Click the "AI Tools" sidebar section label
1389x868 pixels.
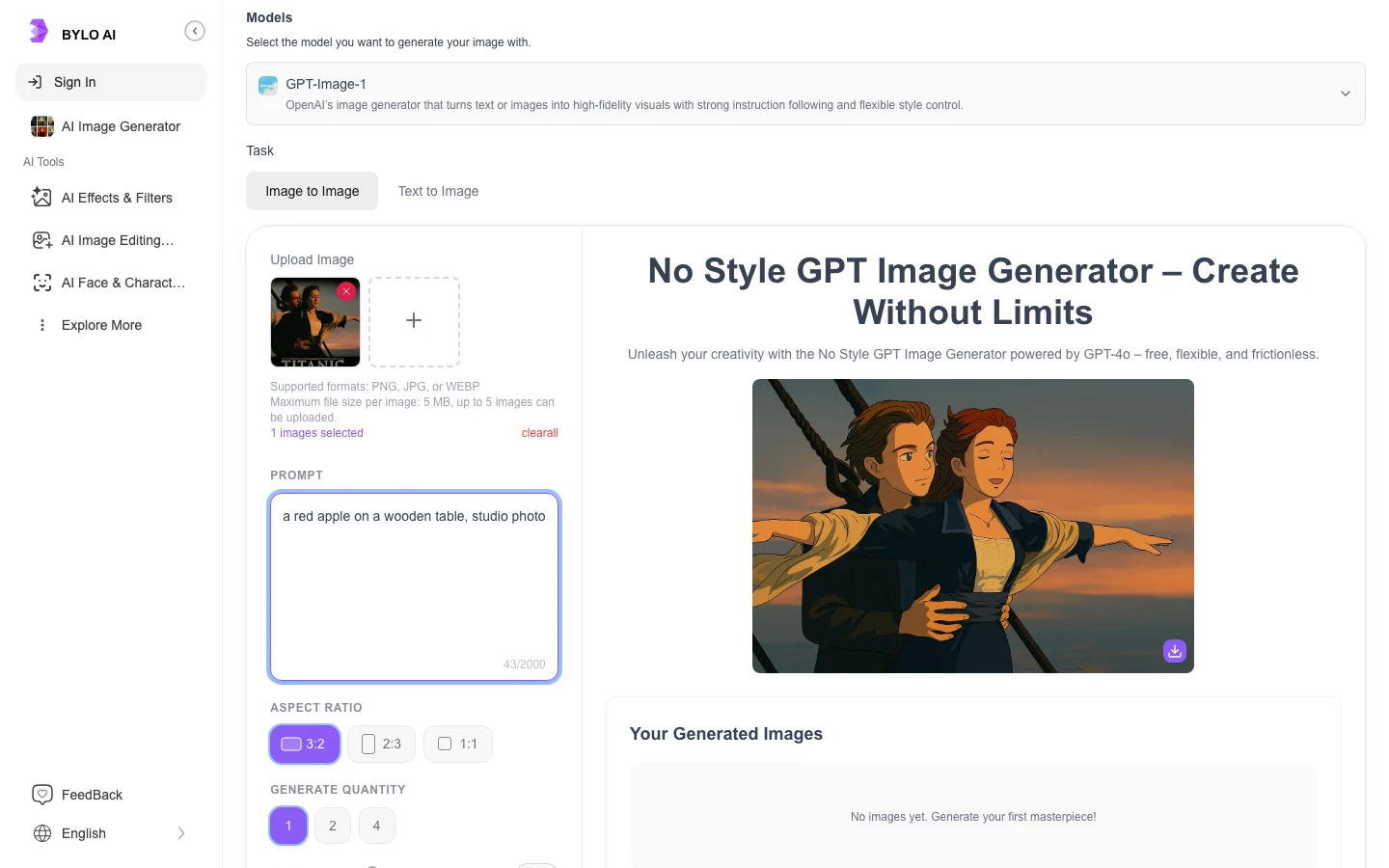(43, 162)
